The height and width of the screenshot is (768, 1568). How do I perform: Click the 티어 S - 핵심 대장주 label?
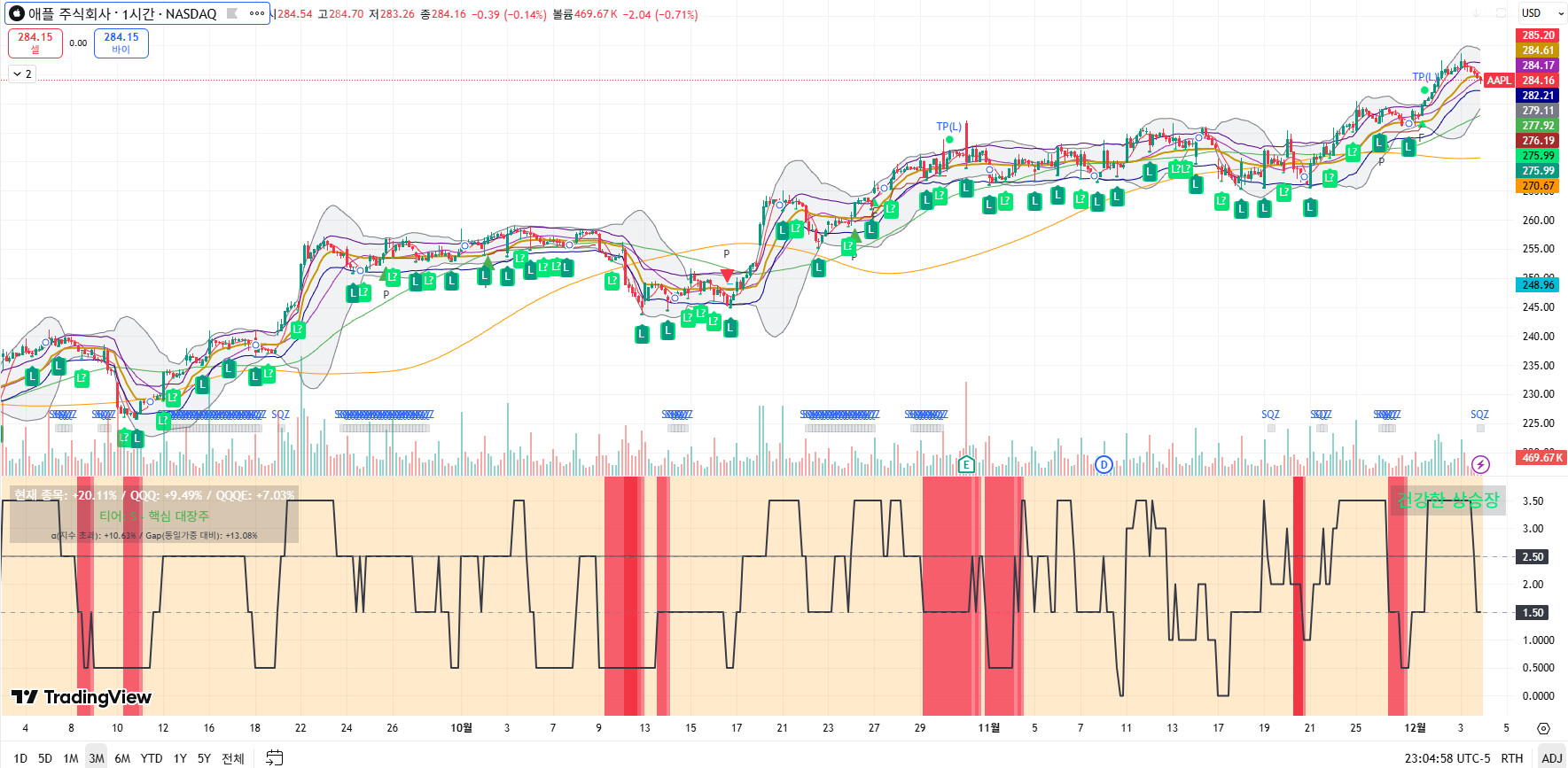[x=154, y=516]
